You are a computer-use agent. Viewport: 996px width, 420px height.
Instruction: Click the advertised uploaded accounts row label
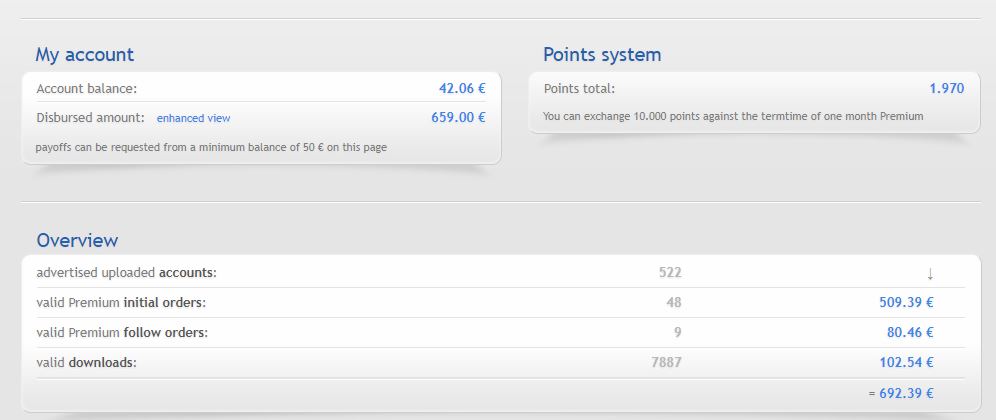click(x=126, y=272)
